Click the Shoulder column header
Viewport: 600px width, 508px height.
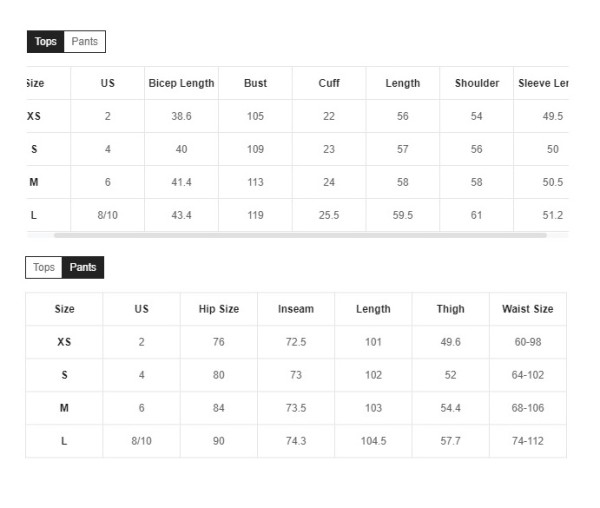476,83
